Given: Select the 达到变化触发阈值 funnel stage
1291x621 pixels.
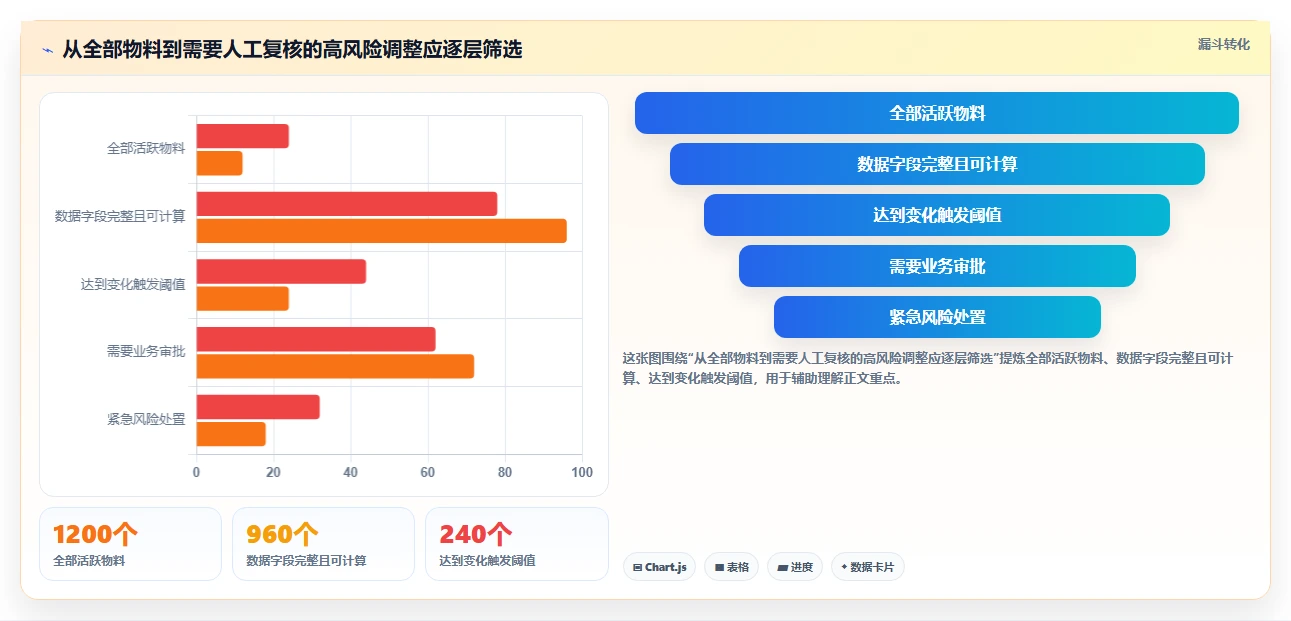Looking at the screenshot, I should (937, 215).
